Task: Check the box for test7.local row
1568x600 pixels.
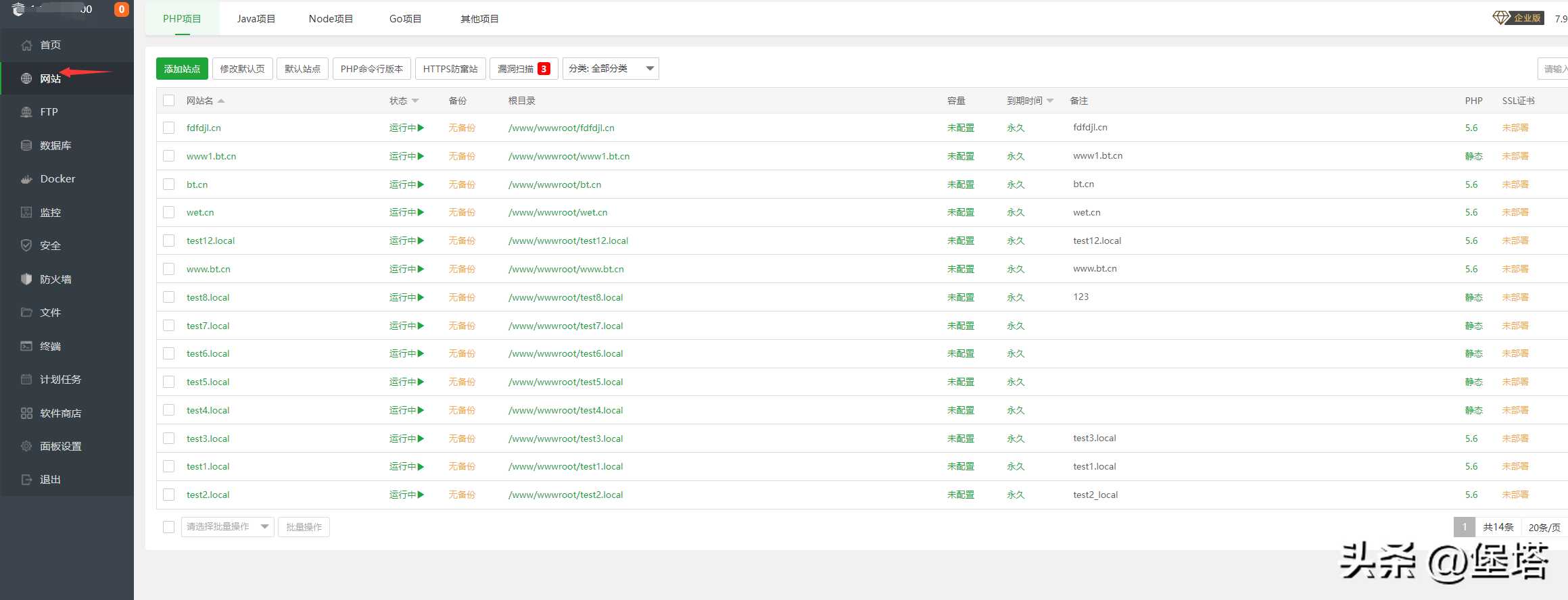Action: [x=169, y=326]
